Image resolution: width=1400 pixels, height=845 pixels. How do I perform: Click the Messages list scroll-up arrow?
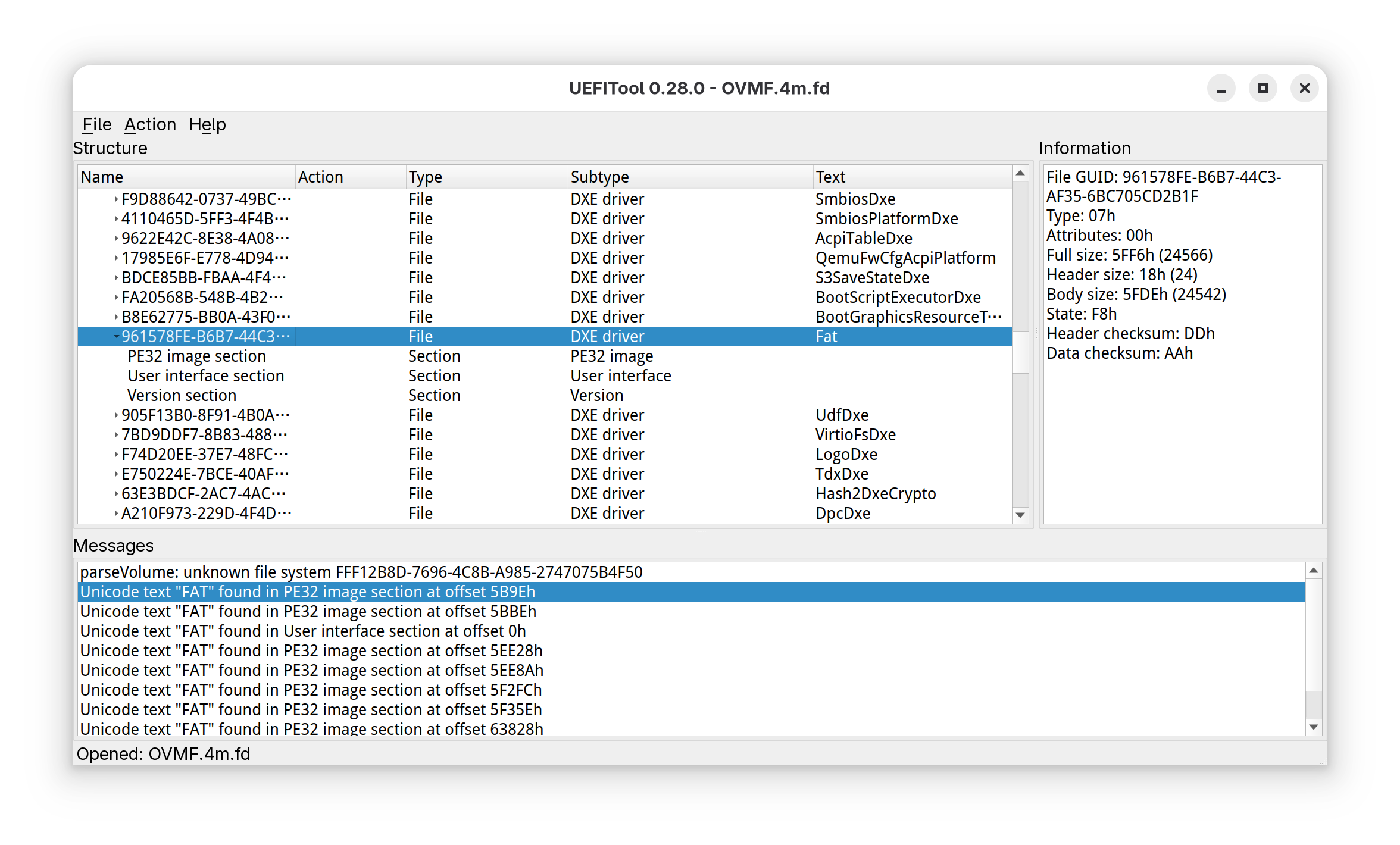[1314, 571]
